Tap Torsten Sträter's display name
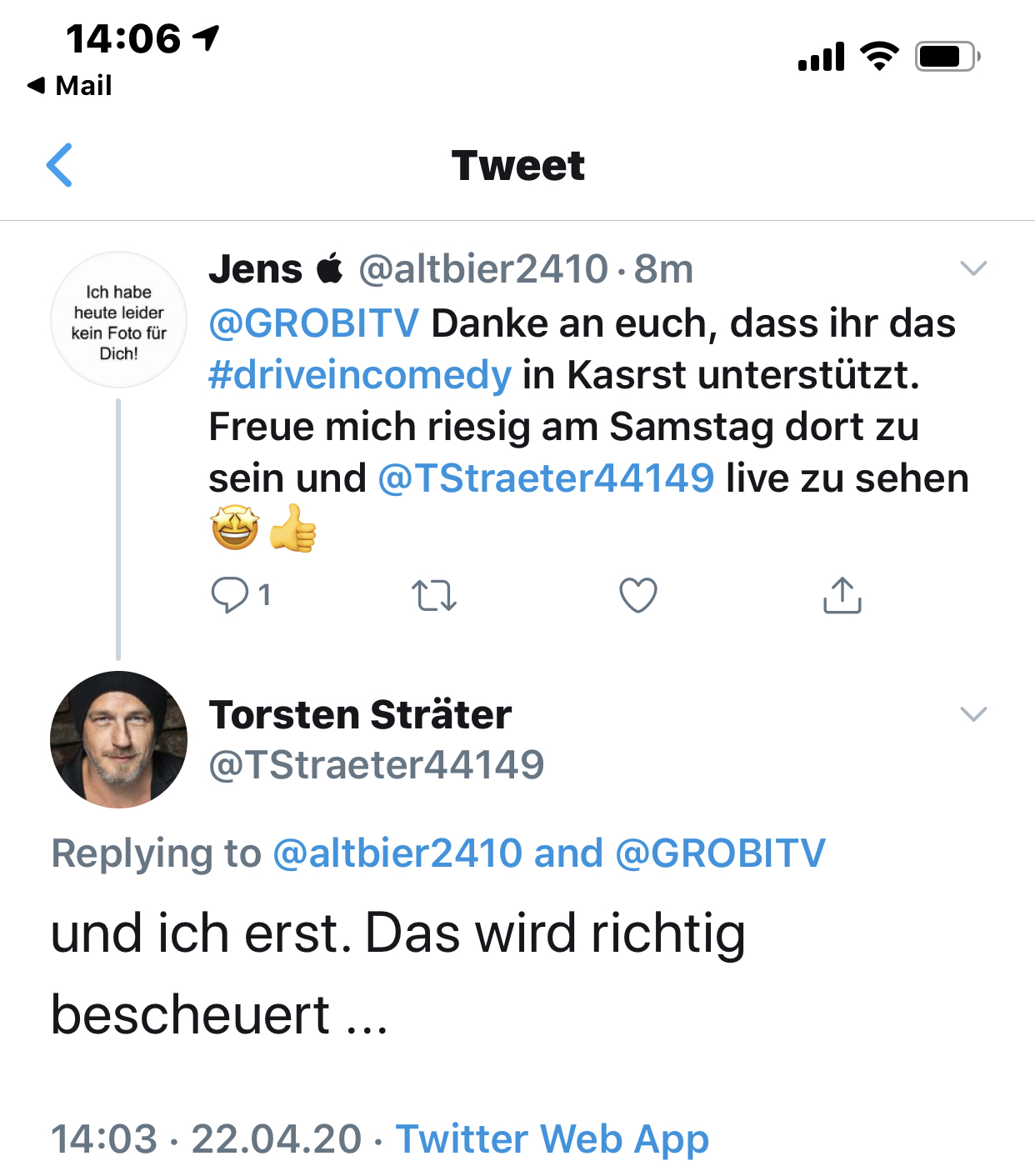1035x1176 pixels. pos(360,715)
